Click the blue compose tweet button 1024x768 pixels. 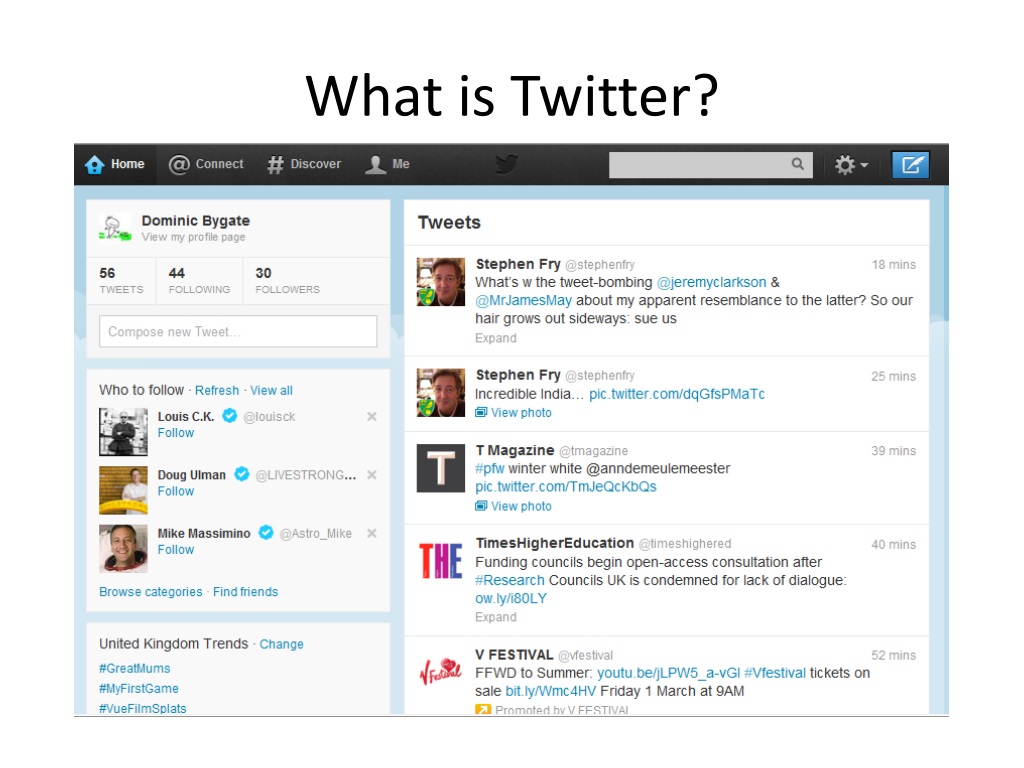pyautogui.click(x=911, y=165)
